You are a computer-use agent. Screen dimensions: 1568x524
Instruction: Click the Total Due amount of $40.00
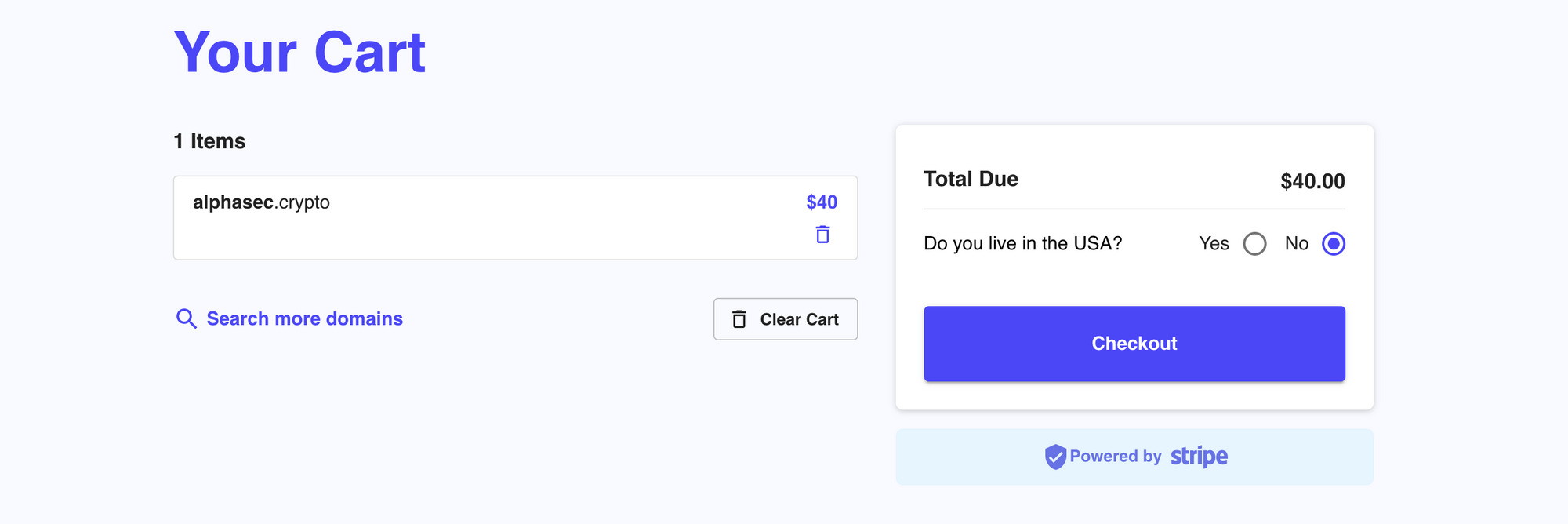(1312, 181)
